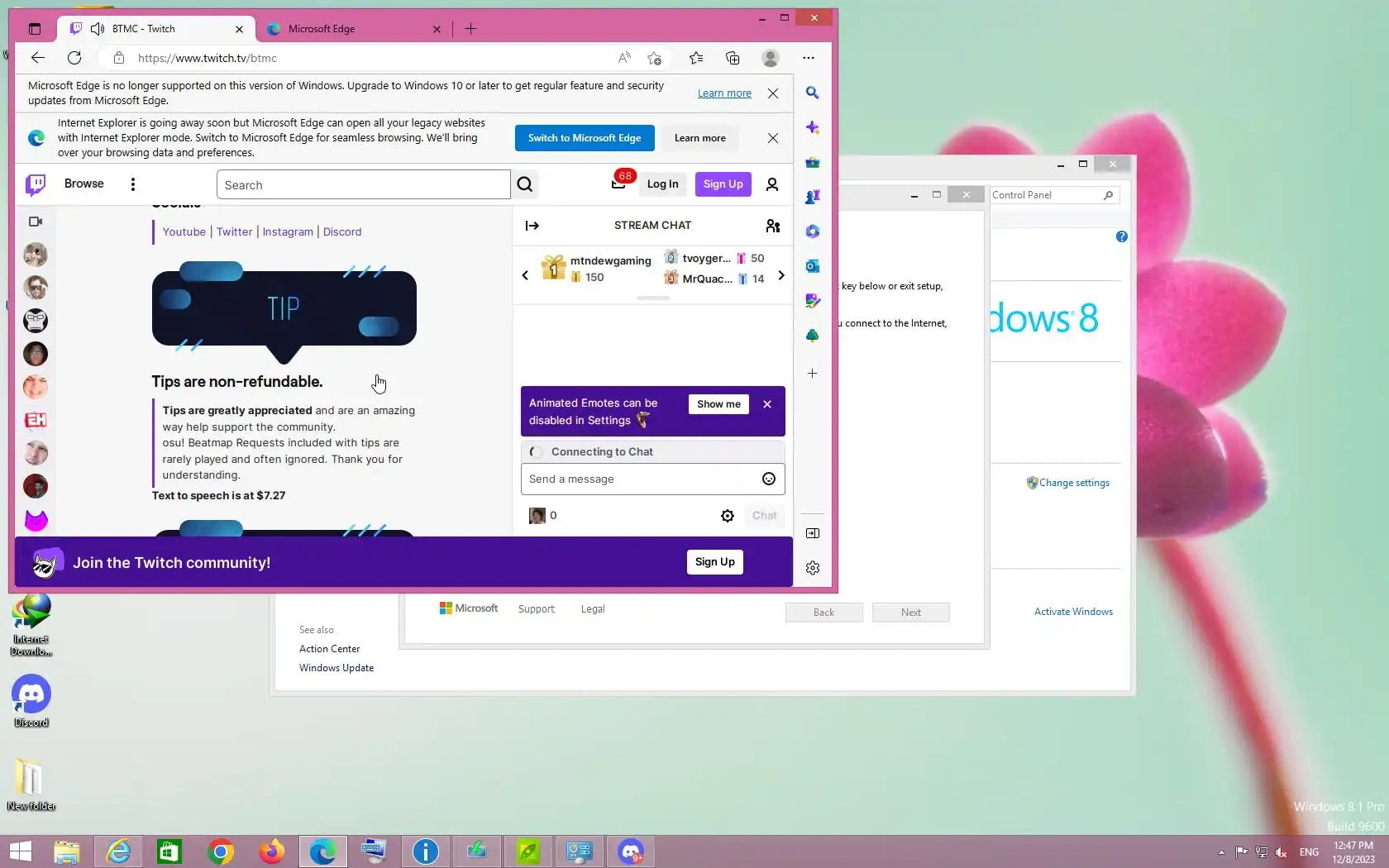Open the Discord social link

coord(342,231)
